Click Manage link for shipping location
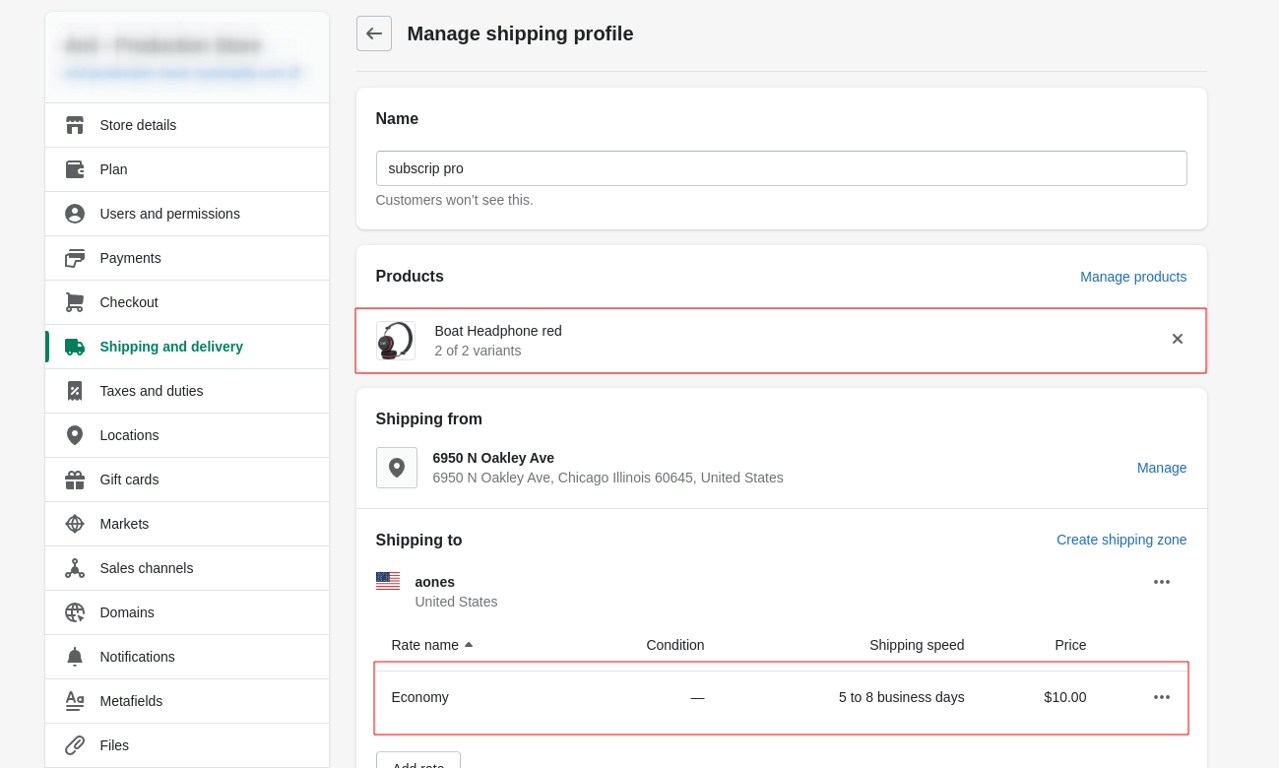 click(1161, 468)
